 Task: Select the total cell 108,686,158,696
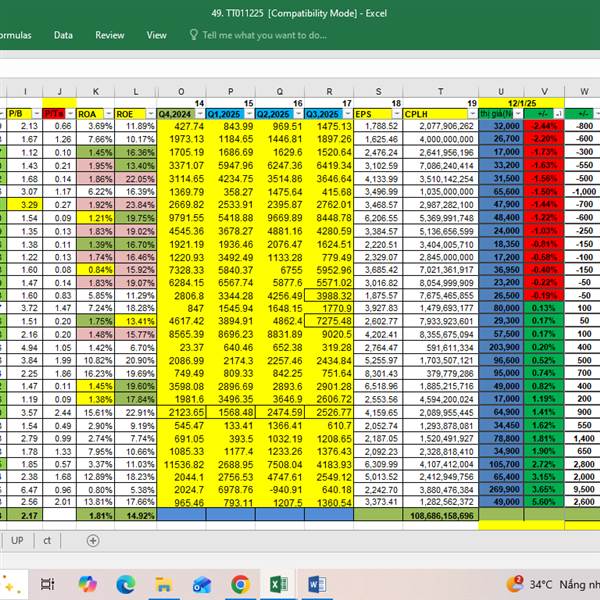pos(440,515)
